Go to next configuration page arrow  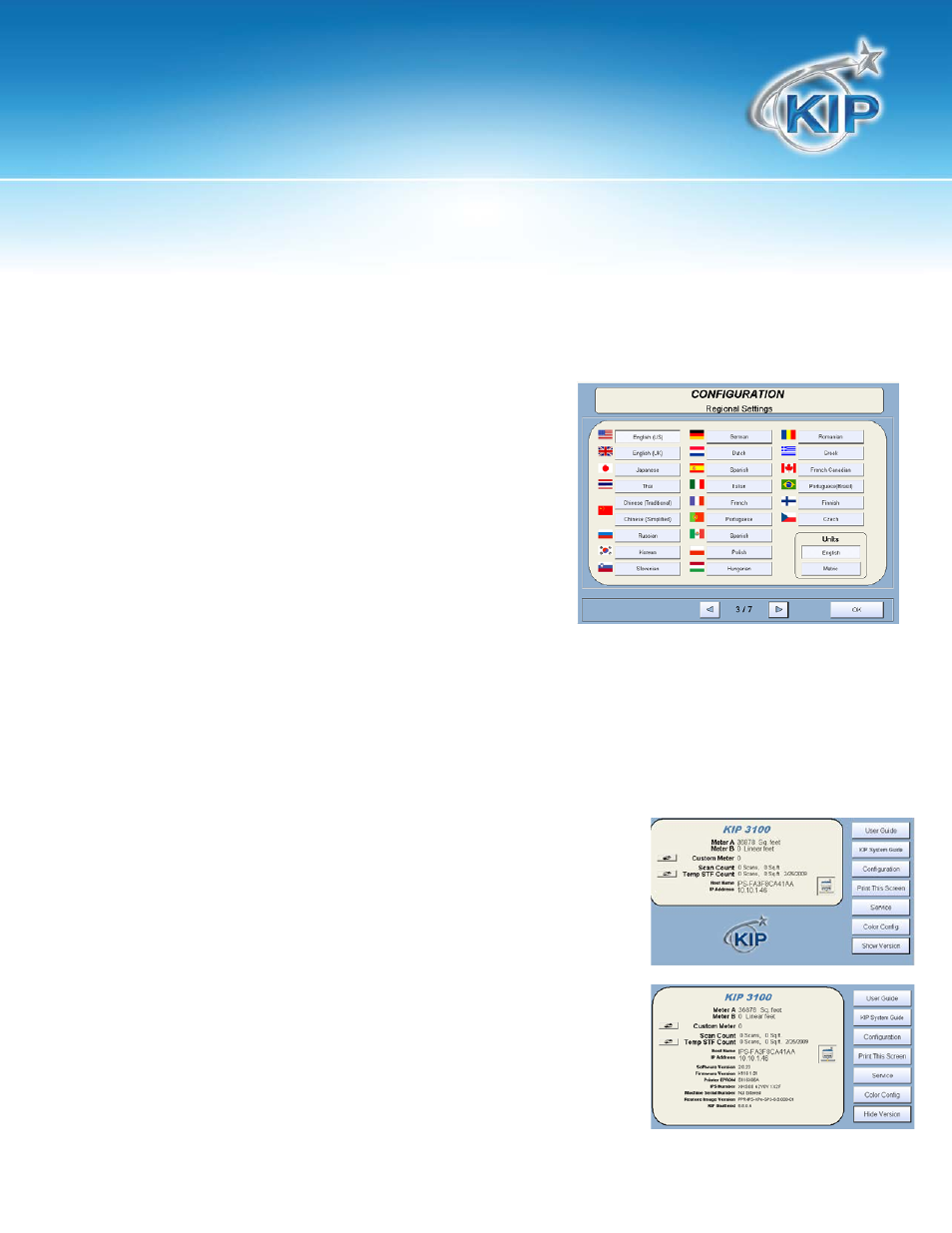778,609
